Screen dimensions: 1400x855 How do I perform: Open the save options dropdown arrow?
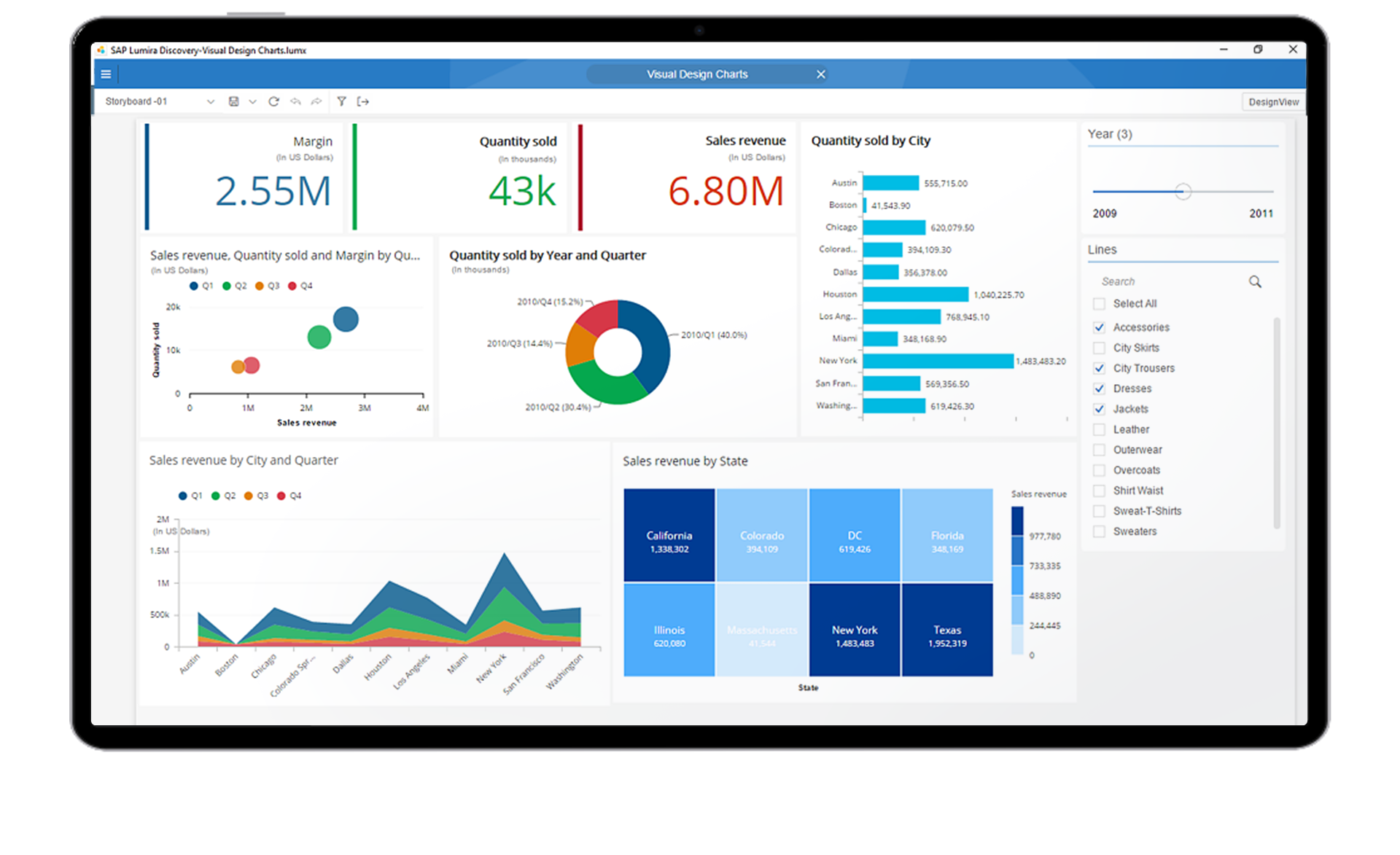coord(252,101)
